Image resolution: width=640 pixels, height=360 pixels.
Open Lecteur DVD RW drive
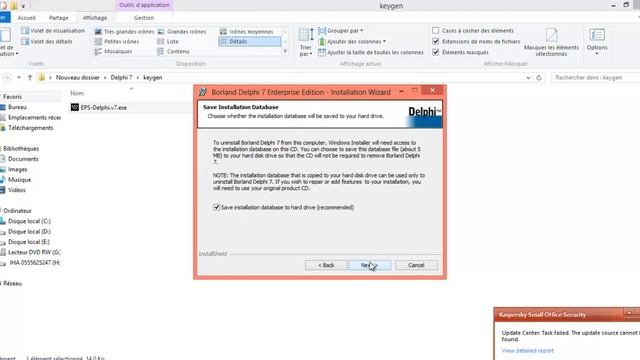point(31,253)
